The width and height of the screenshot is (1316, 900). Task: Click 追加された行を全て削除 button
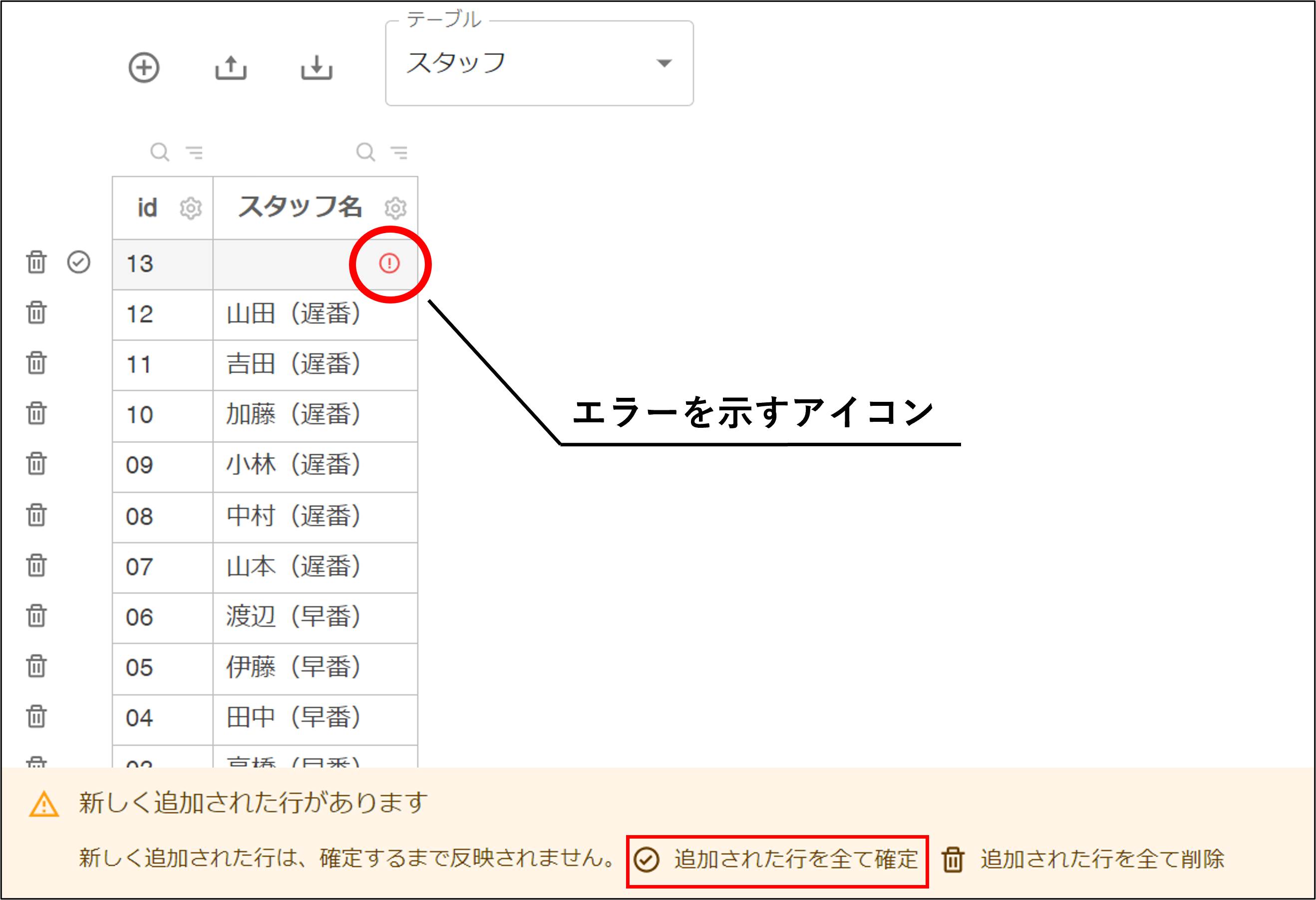[1083, 860]
